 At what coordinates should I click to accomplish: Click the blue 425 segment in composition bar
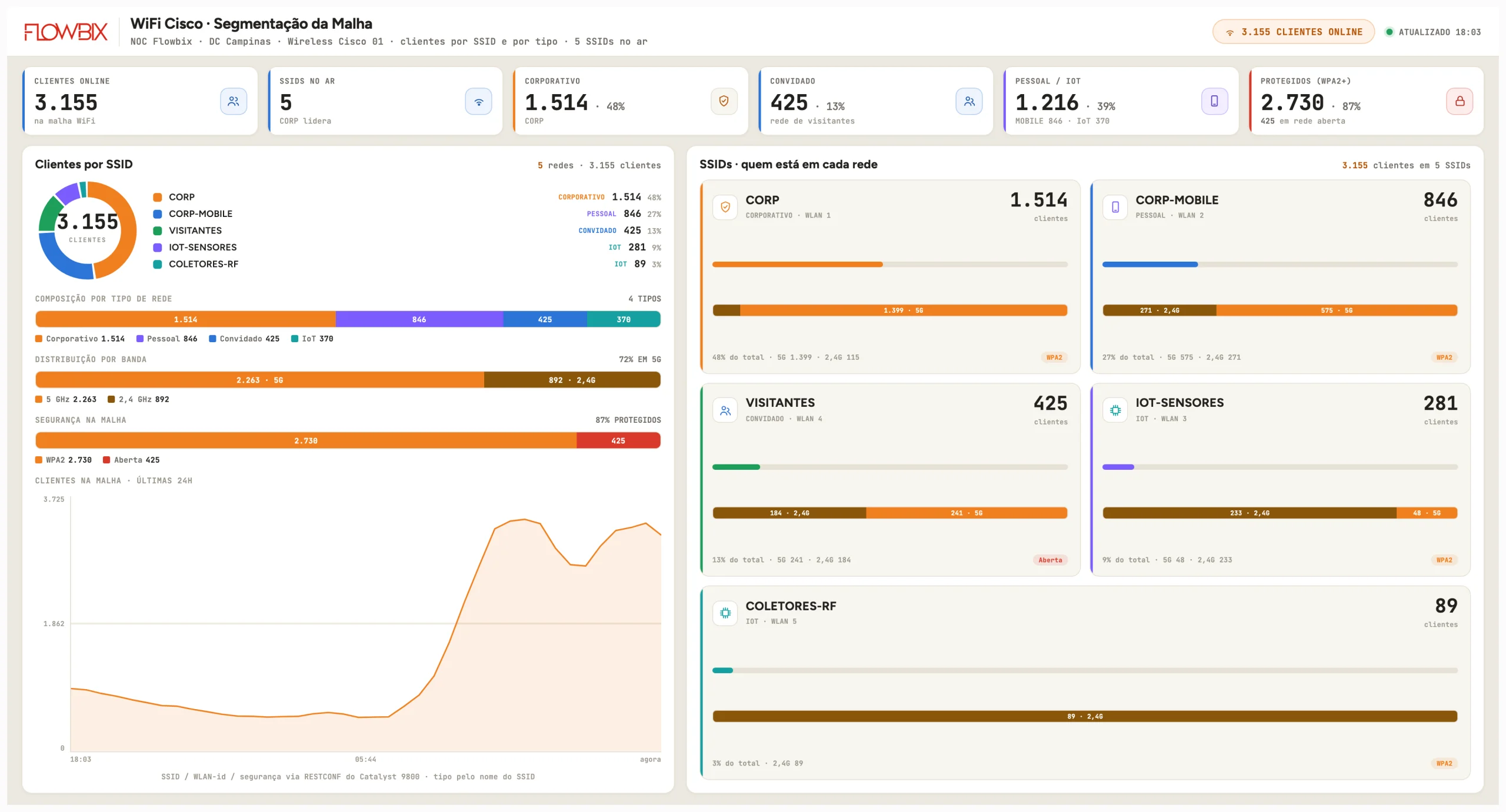point(545,319)
